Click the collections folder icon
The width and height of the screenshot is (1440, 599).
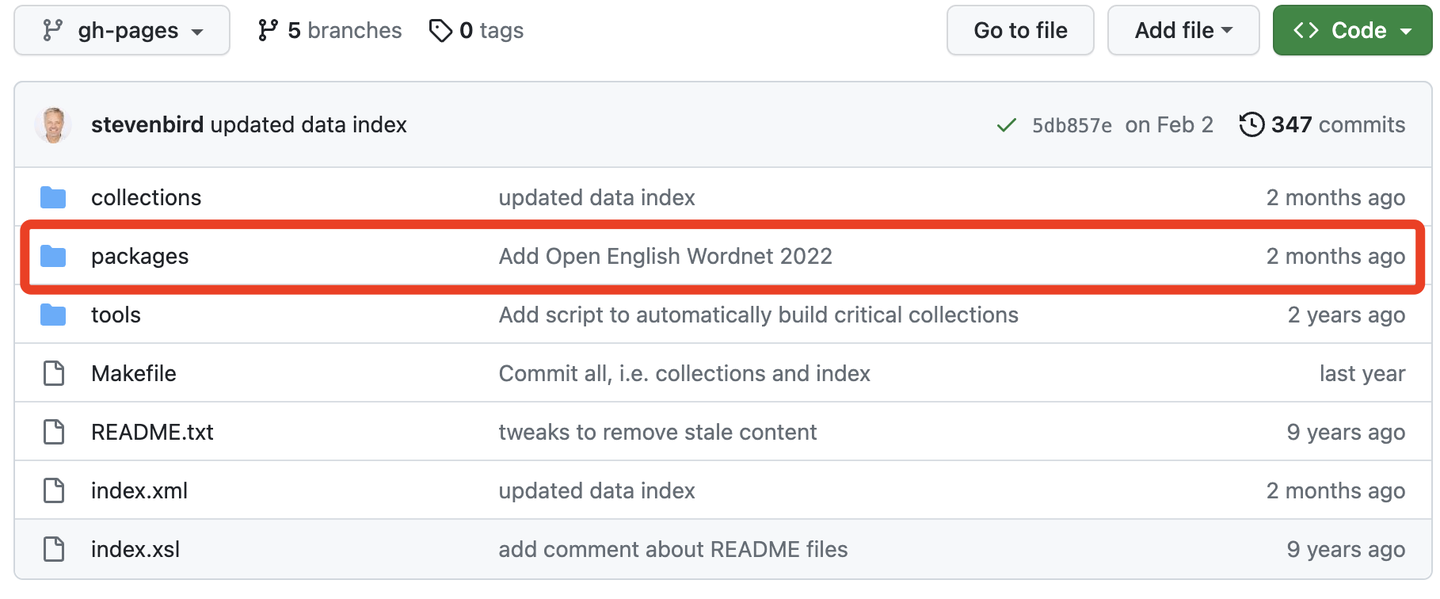tap(53, 198)
